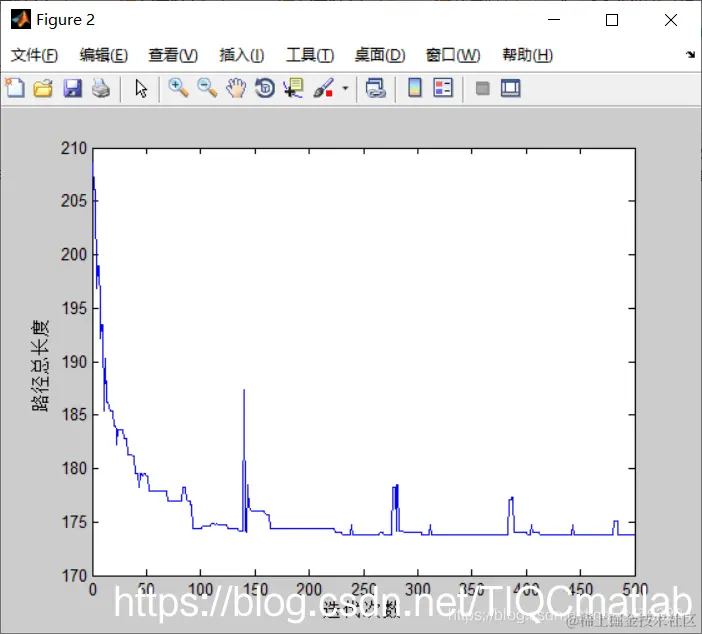Click the y-axis tick label 210
The height and width of the screenshot is (634, 702).
74,148
